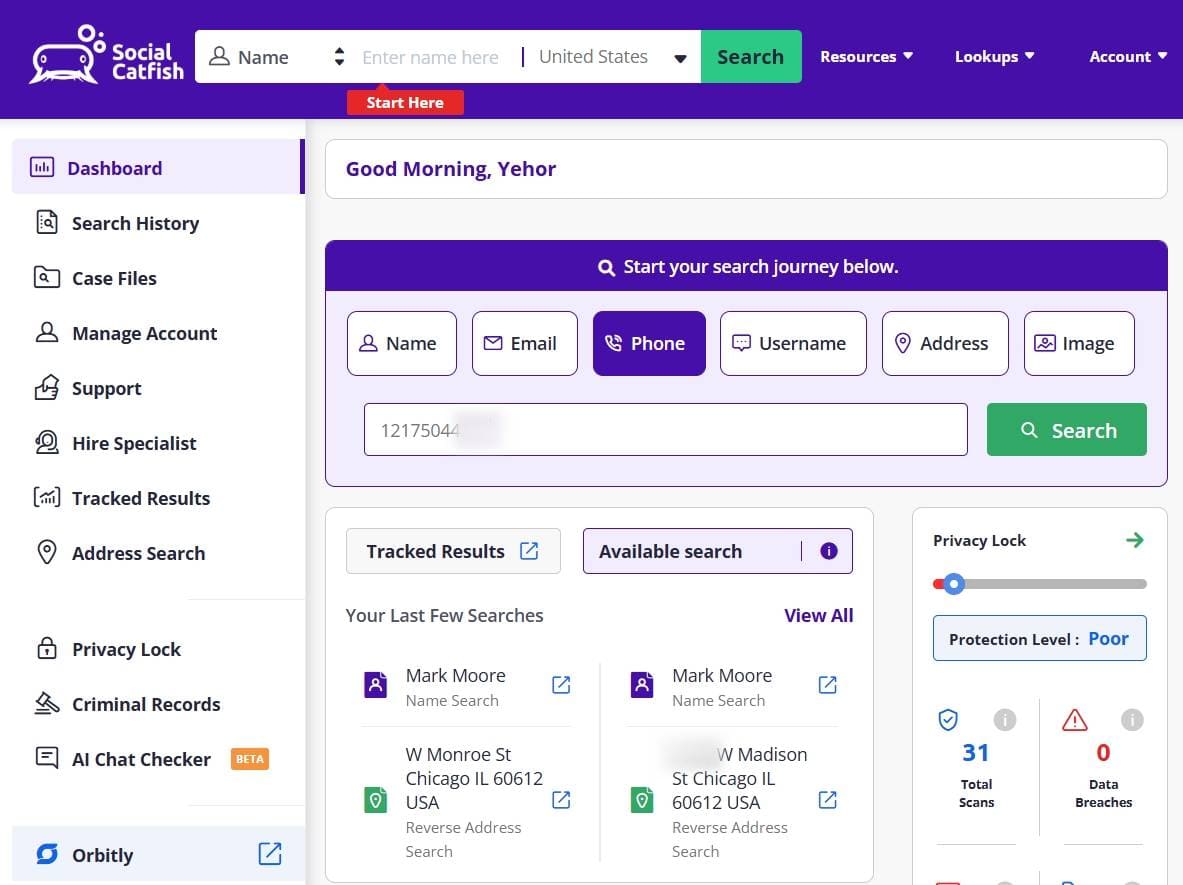Click the Protection Level Poor box
1183x885 pixels.
1040,638
